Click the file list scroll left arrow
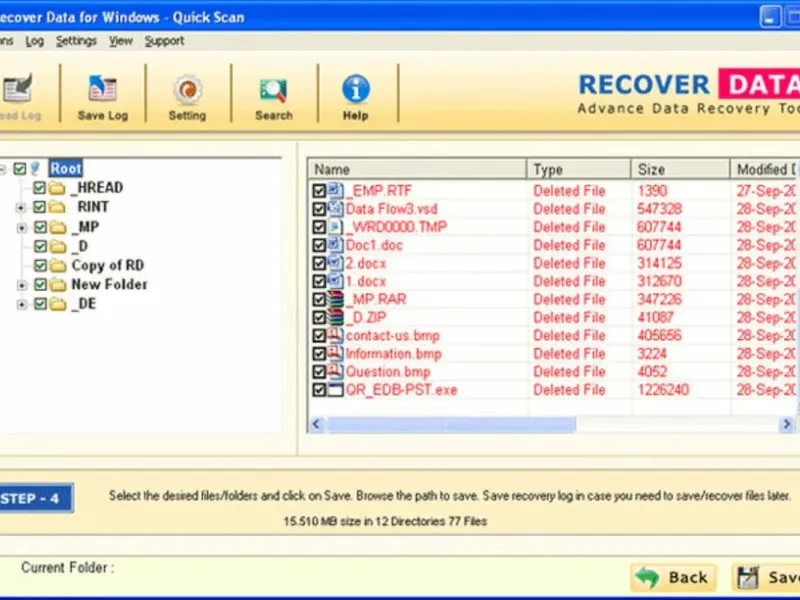Viewport: 800px width, 600px height. (x=316, y=424)
